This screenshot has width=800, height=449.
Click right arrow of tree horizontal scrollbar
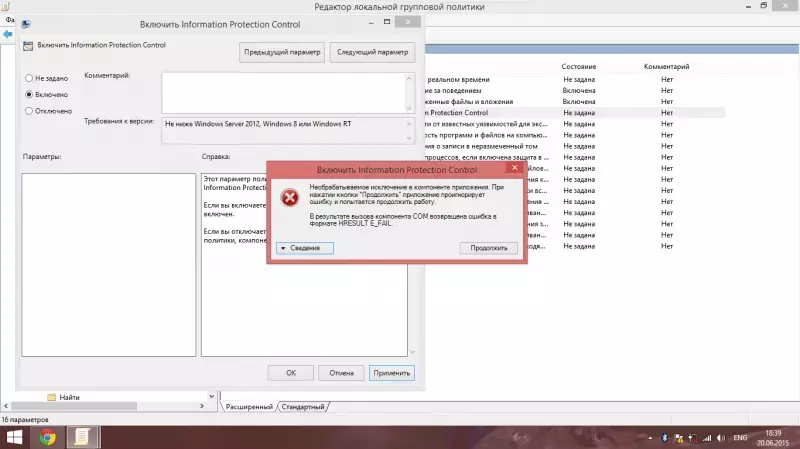tap(202, 406)
